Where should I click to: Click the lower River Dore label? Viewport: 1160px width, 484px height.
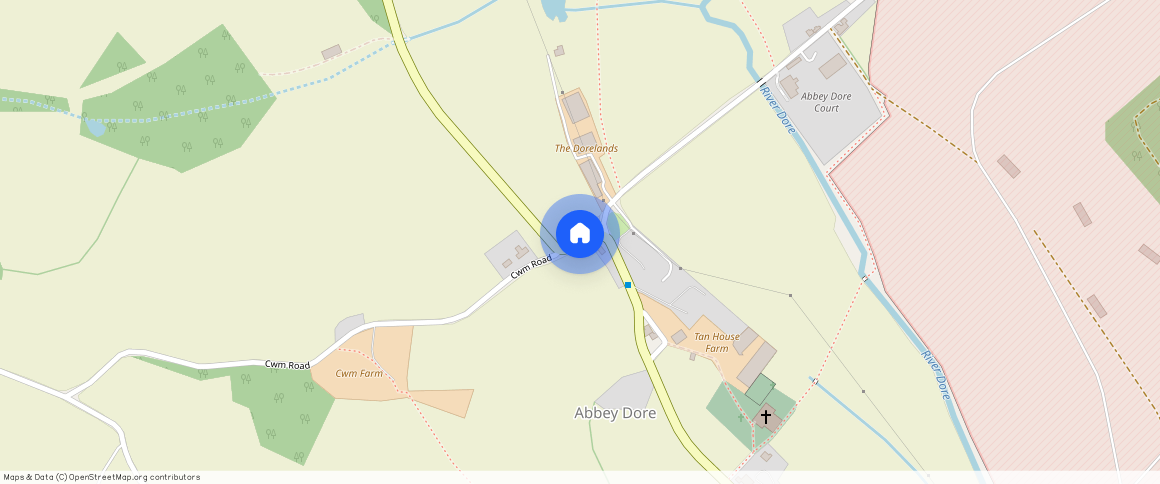[x=936, y=374]
